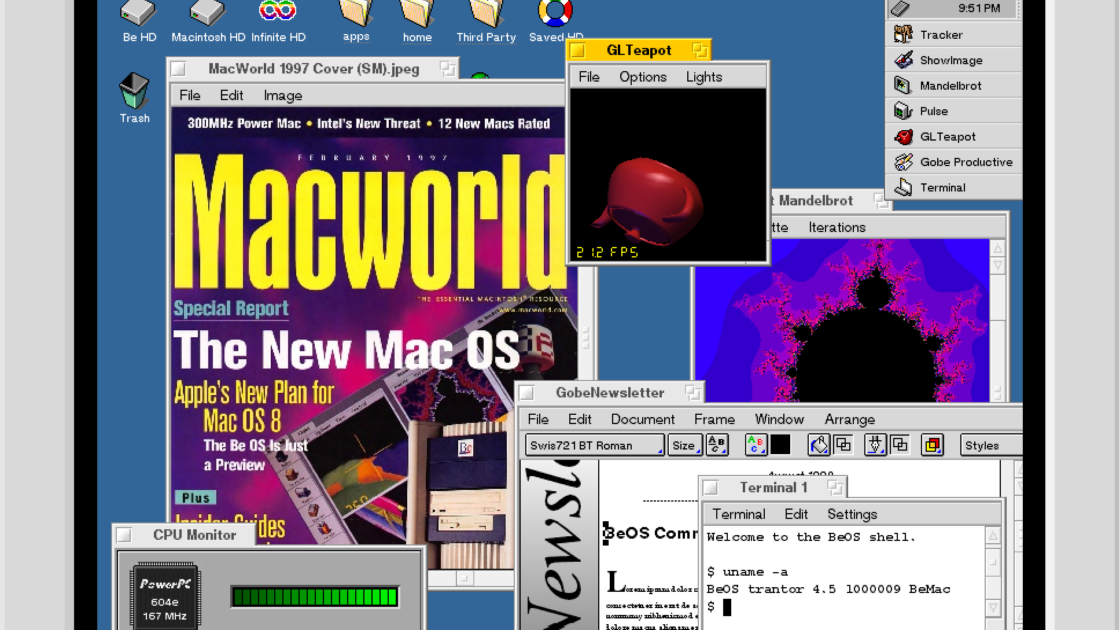The image size is (1120, 630).
Task: Click the green CPU activity bar
Action: click(x=315, y=597)
